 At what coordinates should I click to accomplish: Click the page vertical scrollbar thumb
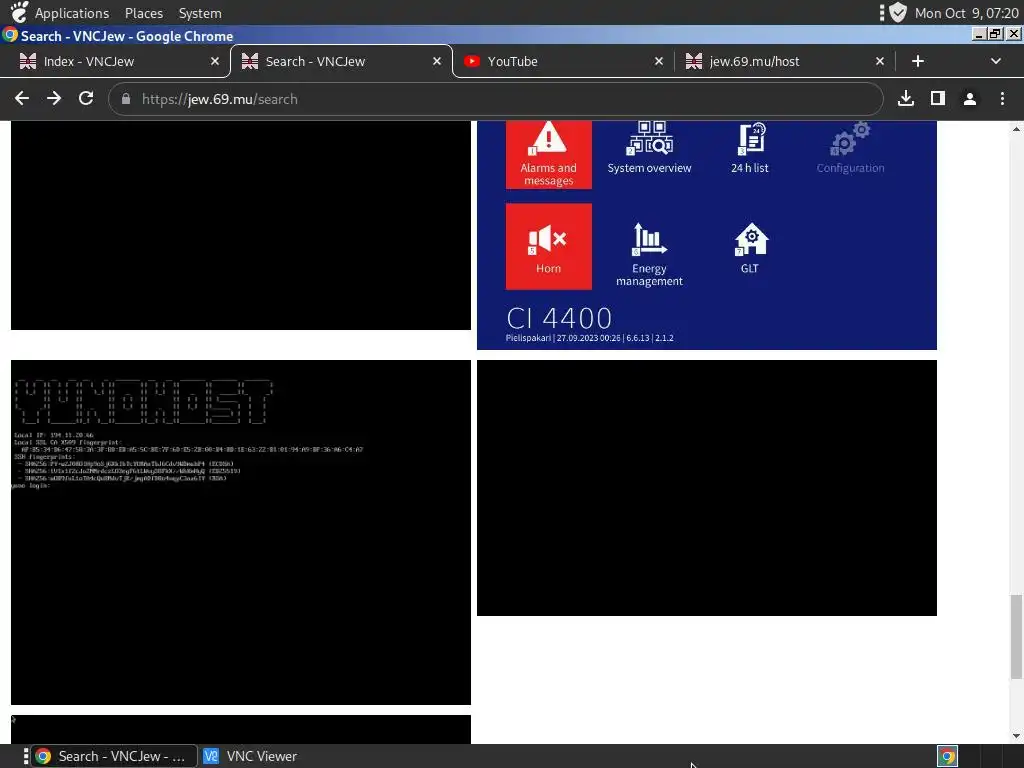point(1016,637)
